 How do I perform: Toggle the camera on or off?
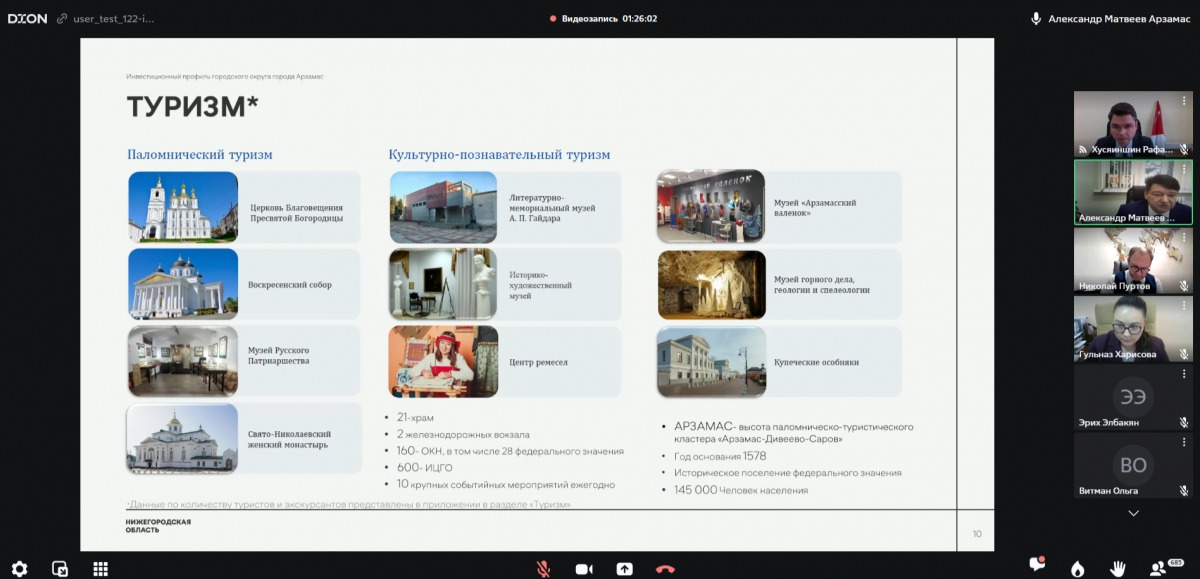click(584, 568)
